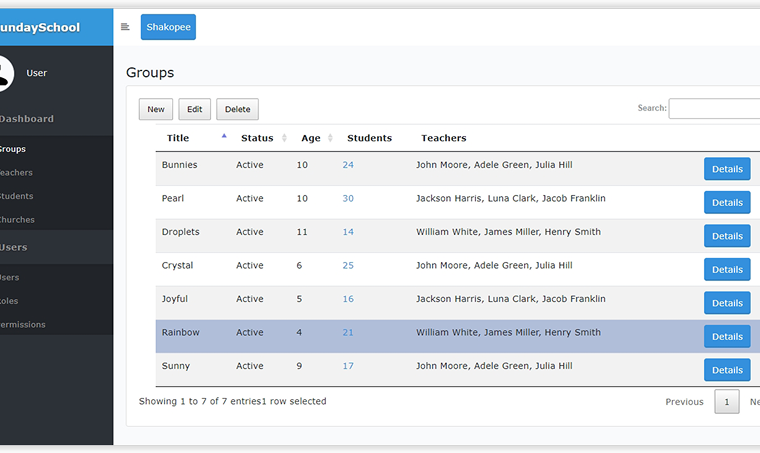Viewport: 760px width, 453px height.
Task: Collapse the Users sidebar section
Action: [x=14, y=247]
